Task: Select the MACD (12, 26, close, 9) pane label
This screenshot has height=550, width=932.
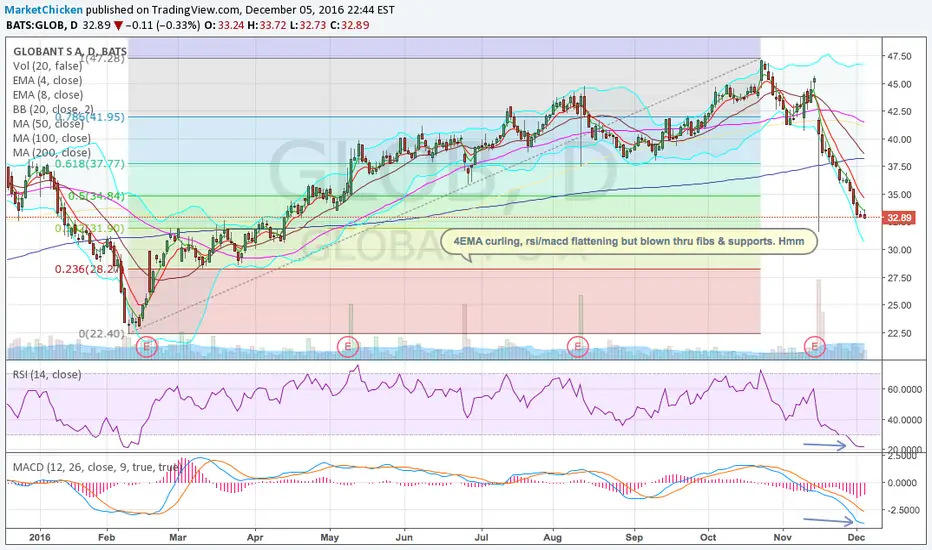Action: (96, 467)
